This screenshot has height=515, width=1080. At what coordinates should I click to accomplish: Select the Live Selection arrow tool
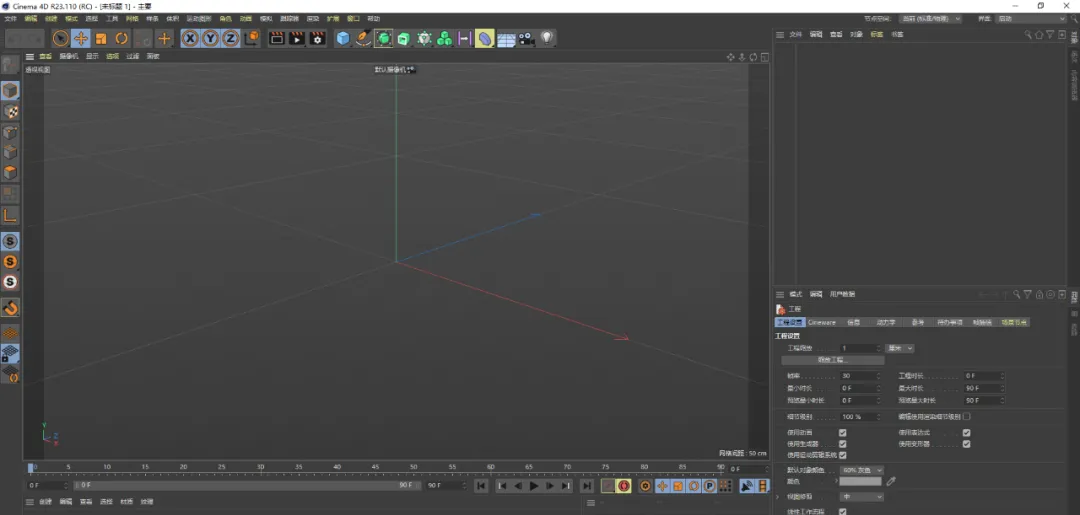[x=61, y=39]
